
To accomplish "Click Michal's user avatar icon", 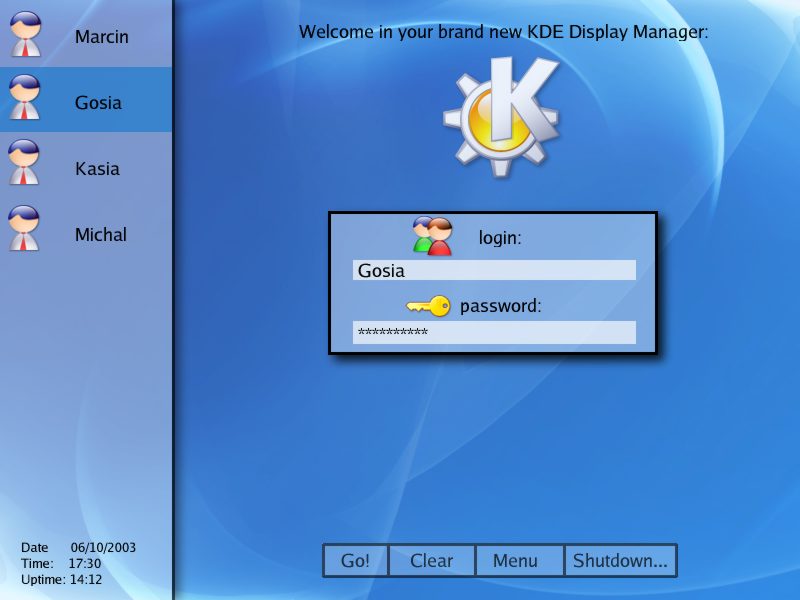I will point(24,228).
